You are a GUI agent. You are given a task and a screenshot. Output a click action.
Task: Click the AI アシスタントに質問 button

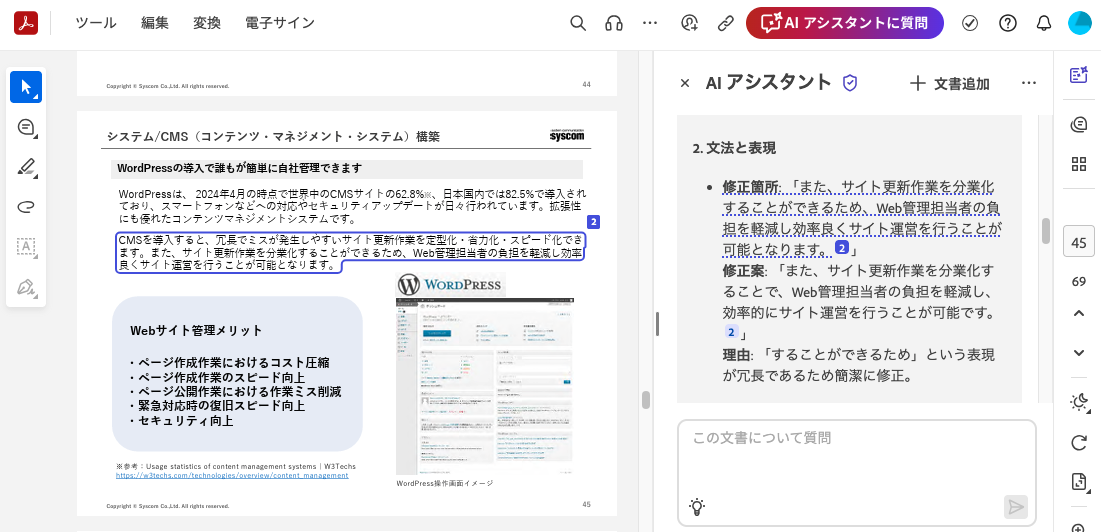pos(845,23)
